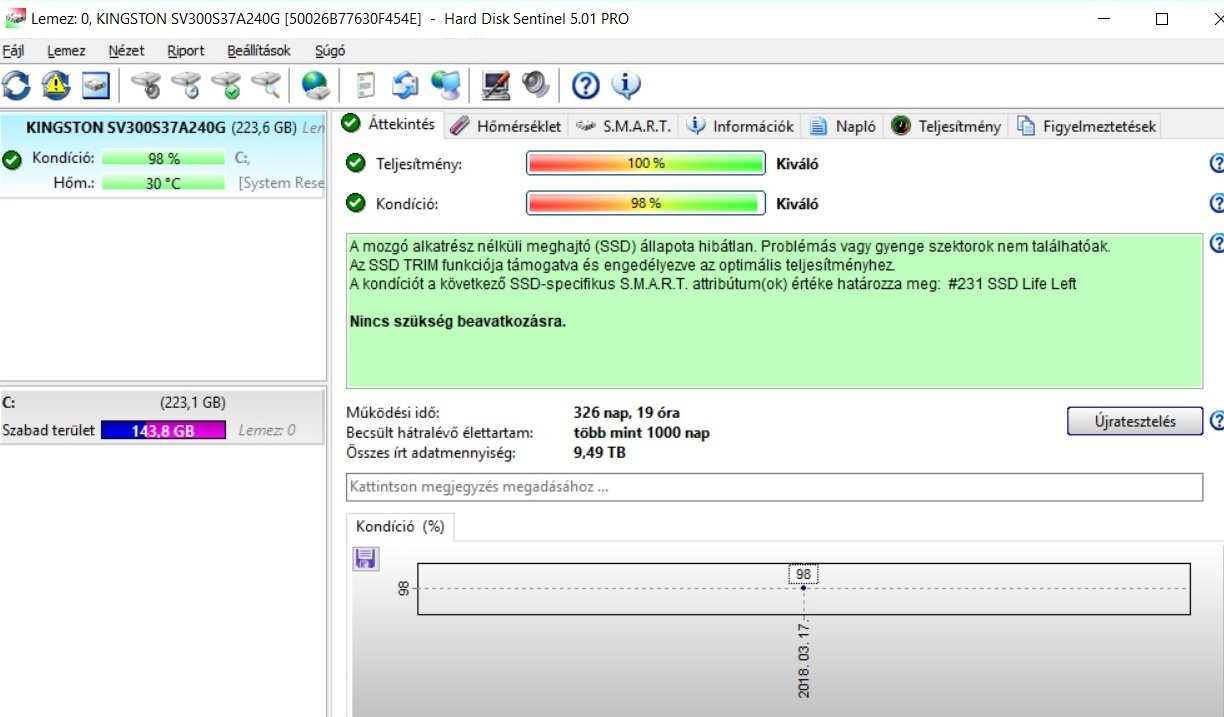Select the Áttekintés tab
Screen dimensions: 1224x717
pyautogui.click(x=389, y=124)
